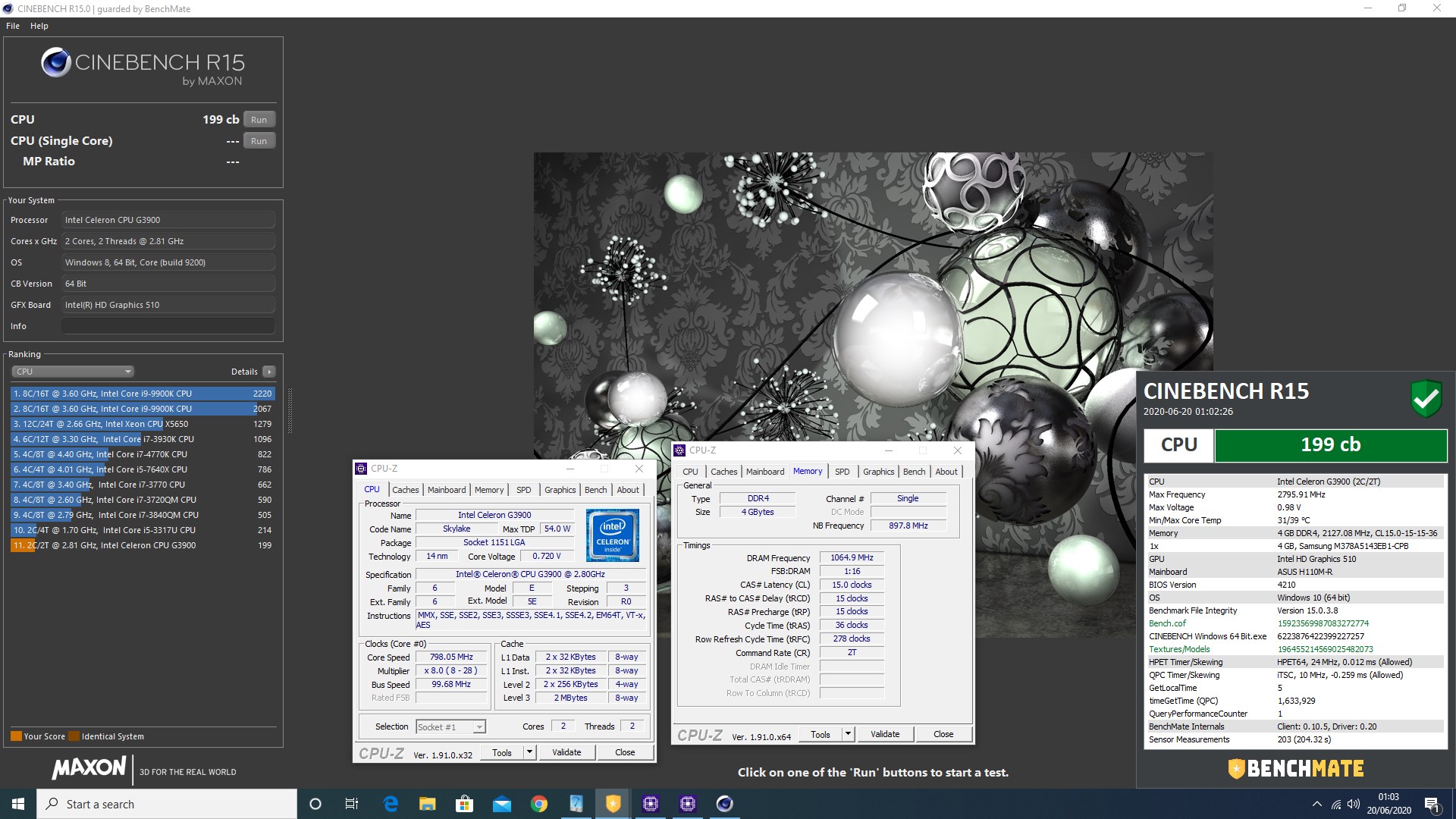Click the Intel Celeron logo in CPU-Z
The image size is (1456, 819).
click(x=613, y=535)
